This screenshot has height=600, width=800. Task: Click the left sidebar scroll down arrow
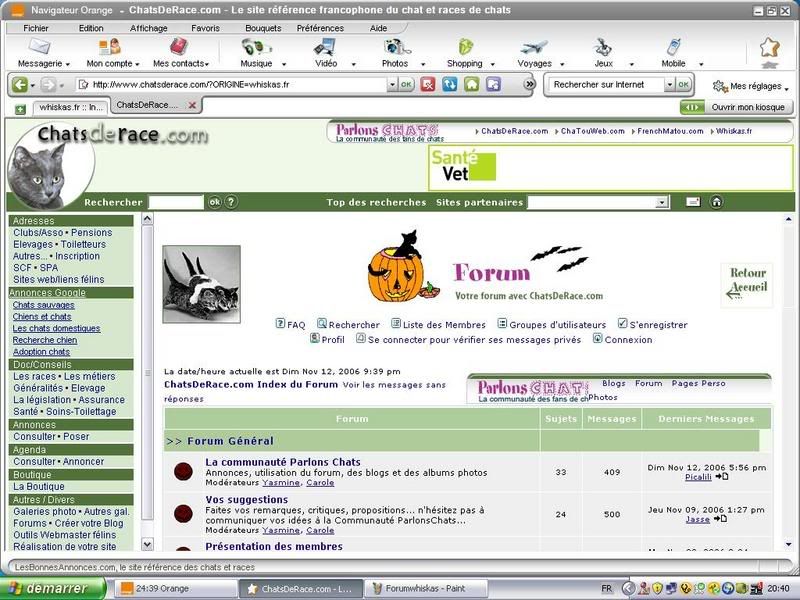point(147,544)
